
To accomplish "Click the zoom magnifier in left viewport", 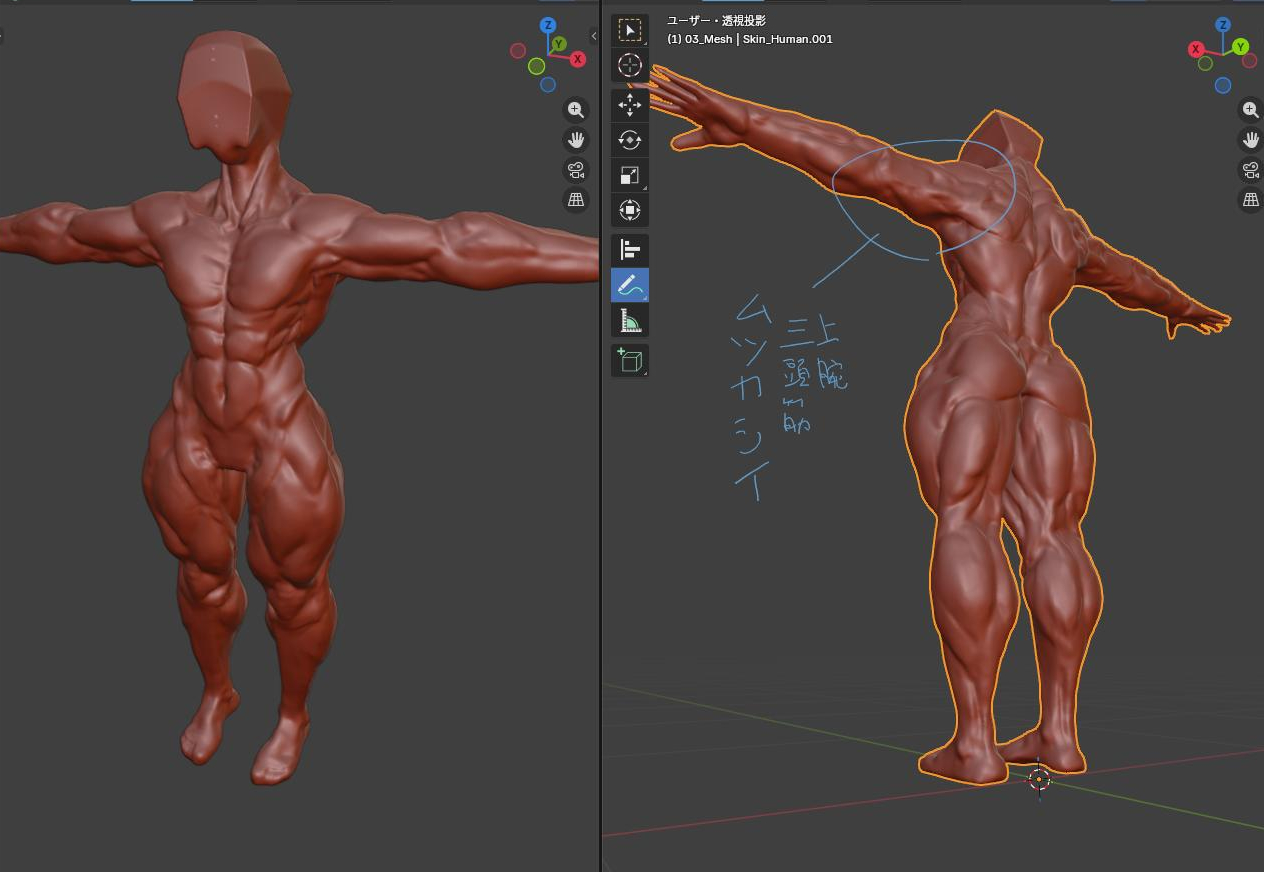I will [x=576, y=110].
